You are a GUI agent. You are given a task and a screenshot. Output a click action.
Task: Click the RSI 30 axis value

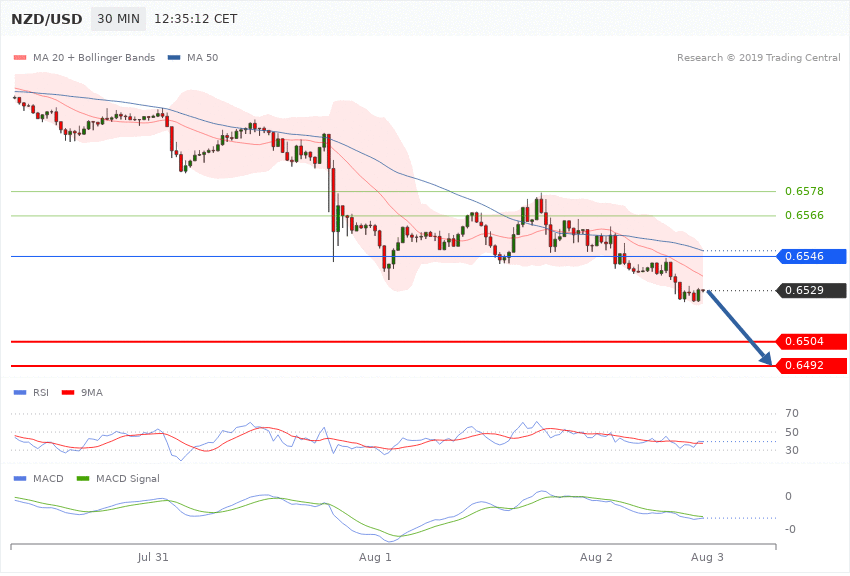(x=792, y=450)
